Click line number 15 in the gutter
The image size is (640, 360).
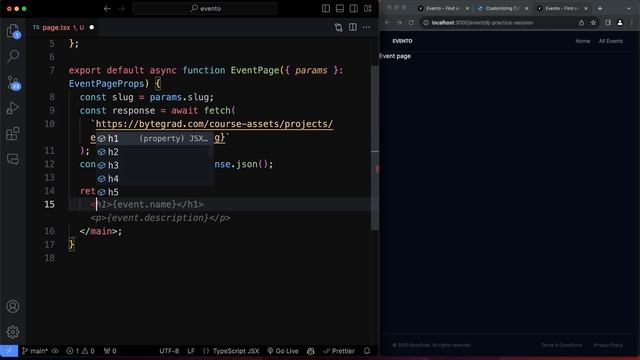pos(49,204)
